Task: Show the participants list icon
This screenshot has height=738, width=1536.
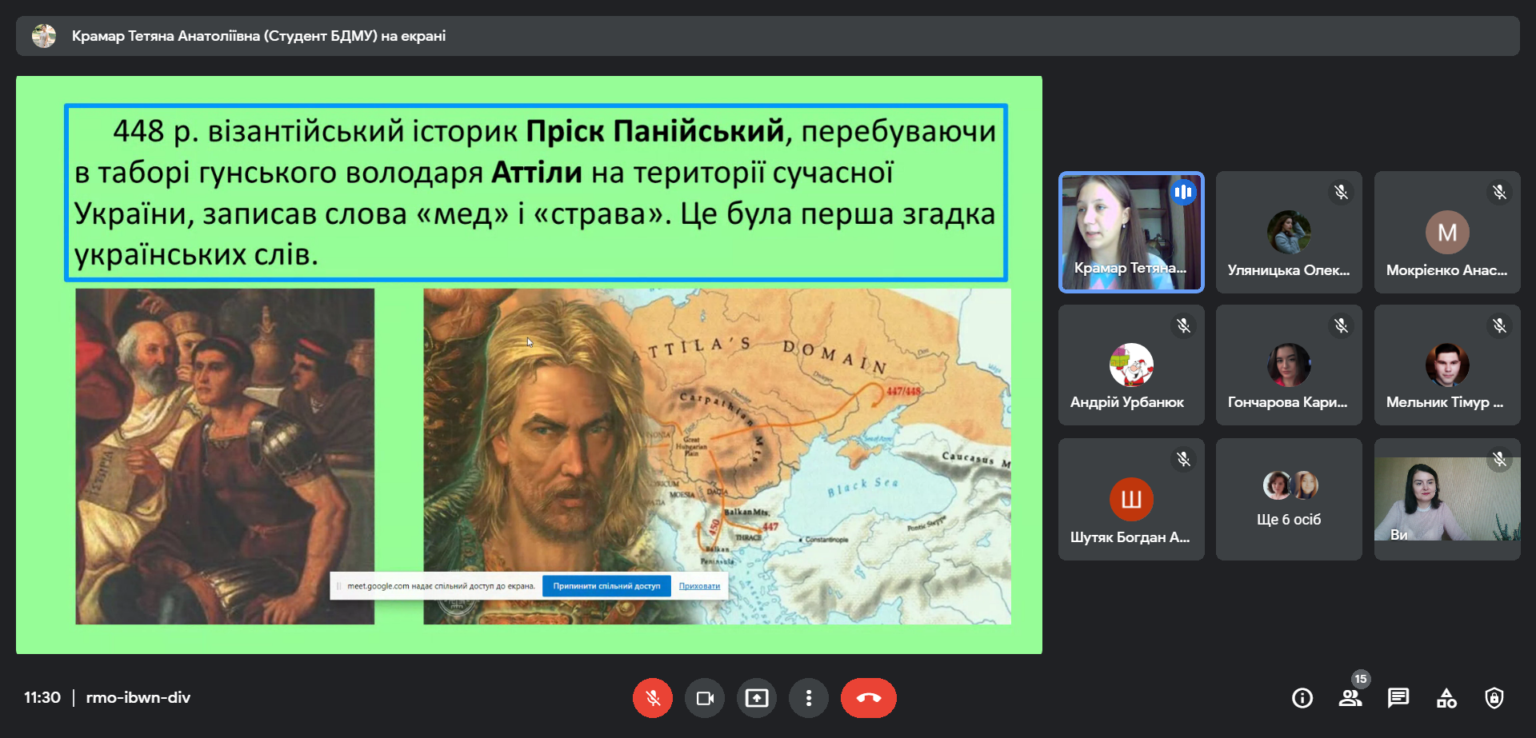Action: (x=1350, y=698)
